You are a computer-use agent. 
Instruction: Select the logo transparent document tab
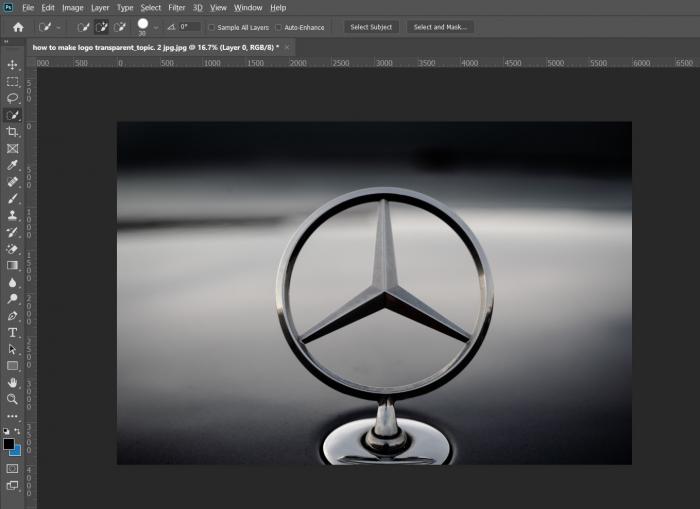(x=156, y=47)
